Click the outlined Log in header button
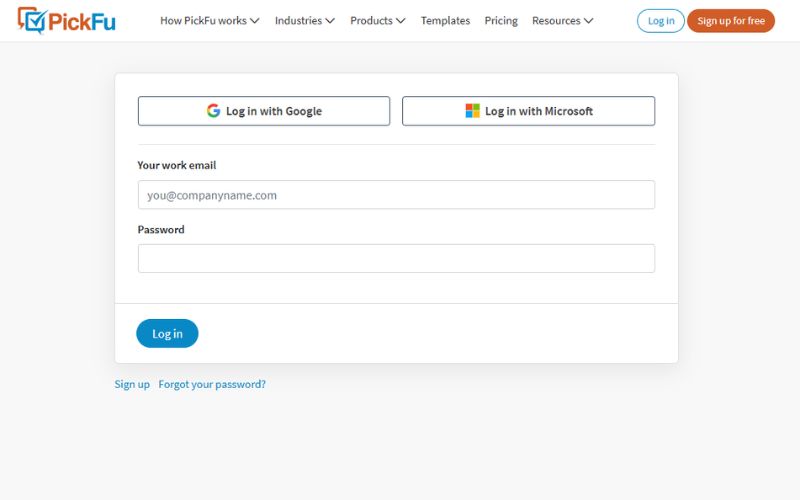 [660, 21]
